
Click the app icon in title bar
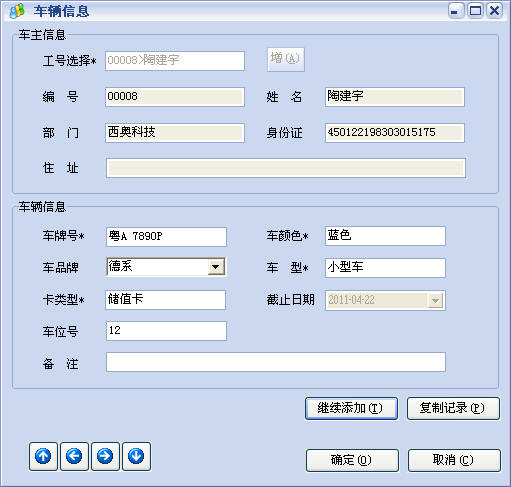tap(17, 11)
